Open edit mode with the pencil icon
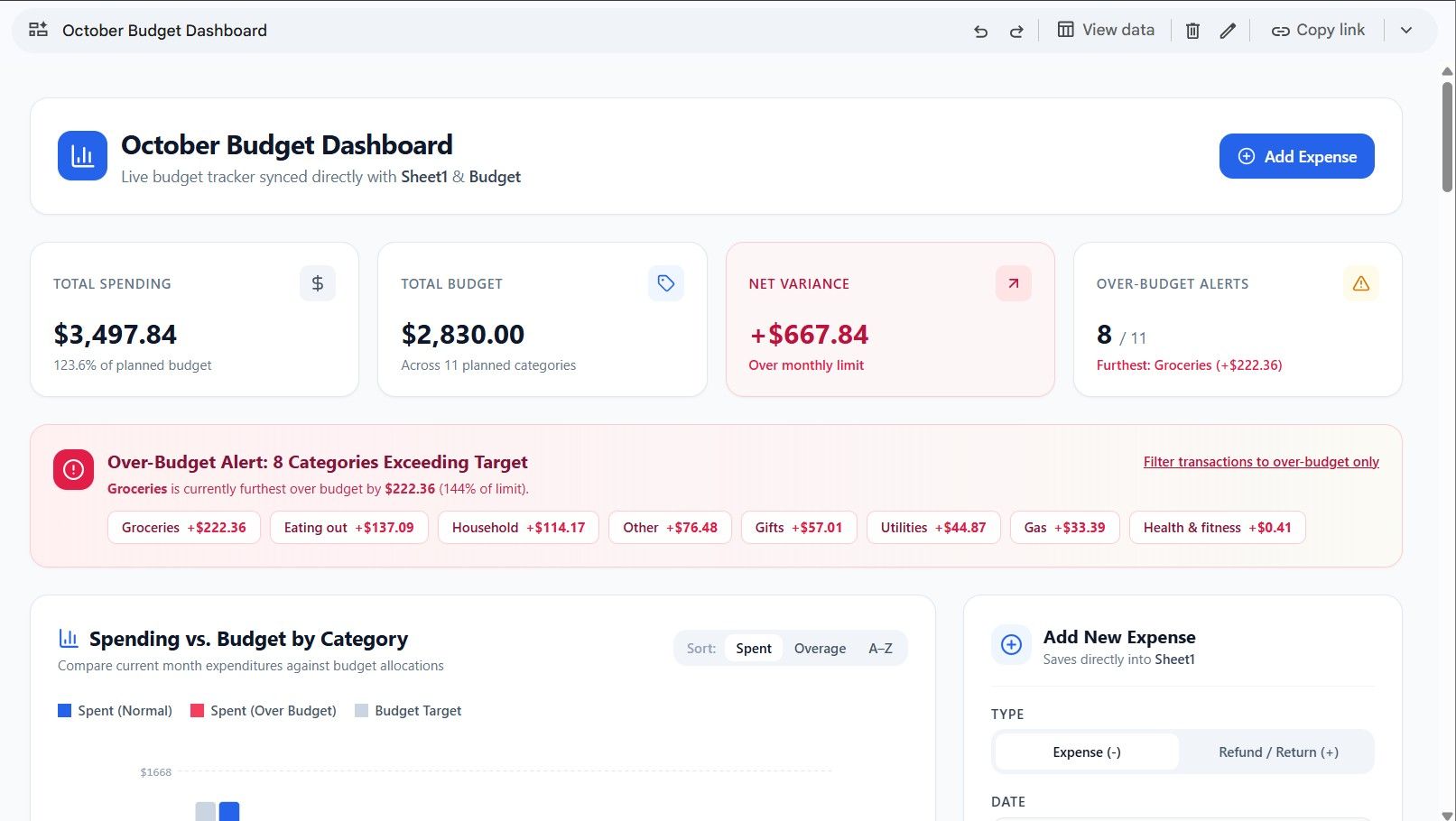Viewport: 1456px width, 821px height. click(1228, 31)
